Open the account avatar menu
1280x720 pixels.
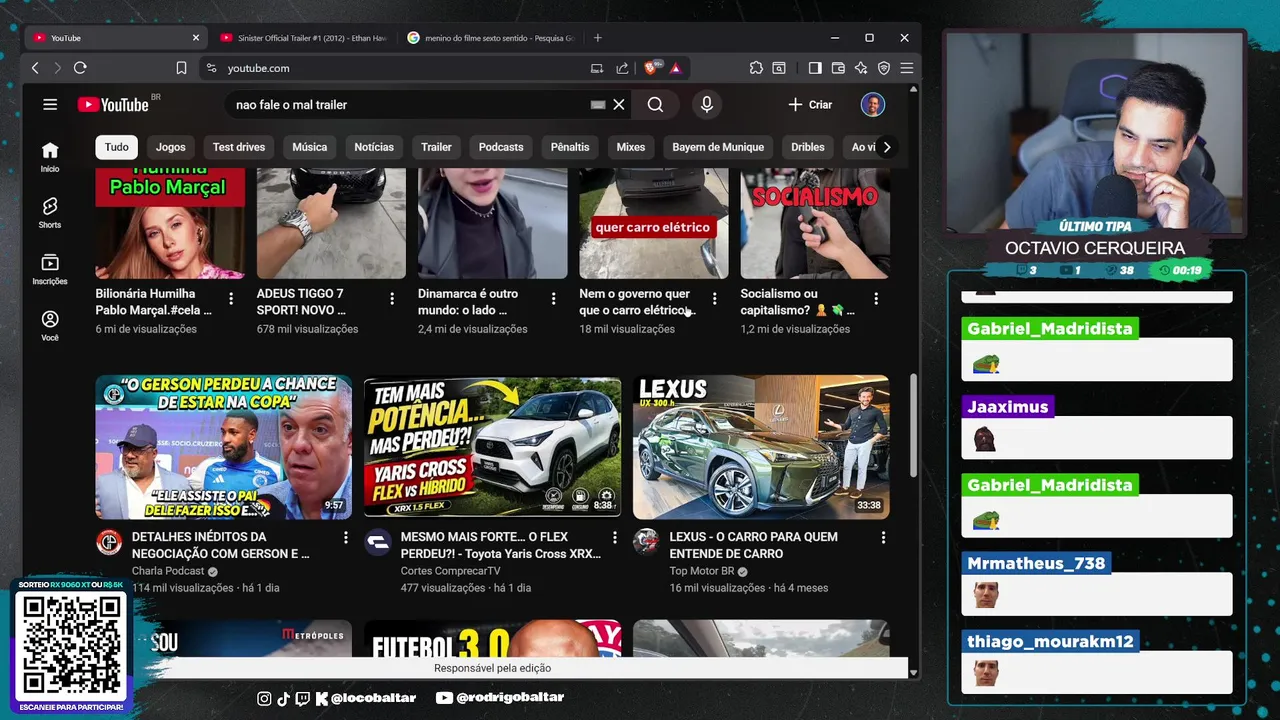[x=873, y=104]
